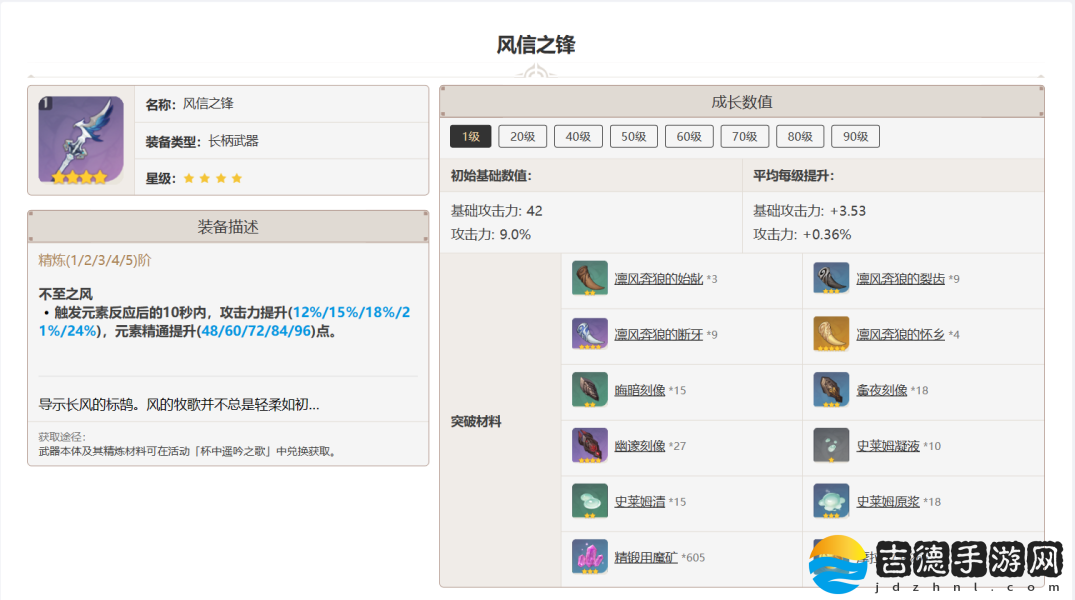
Task: Select the 1级 level tab
Action: (470, 137)
